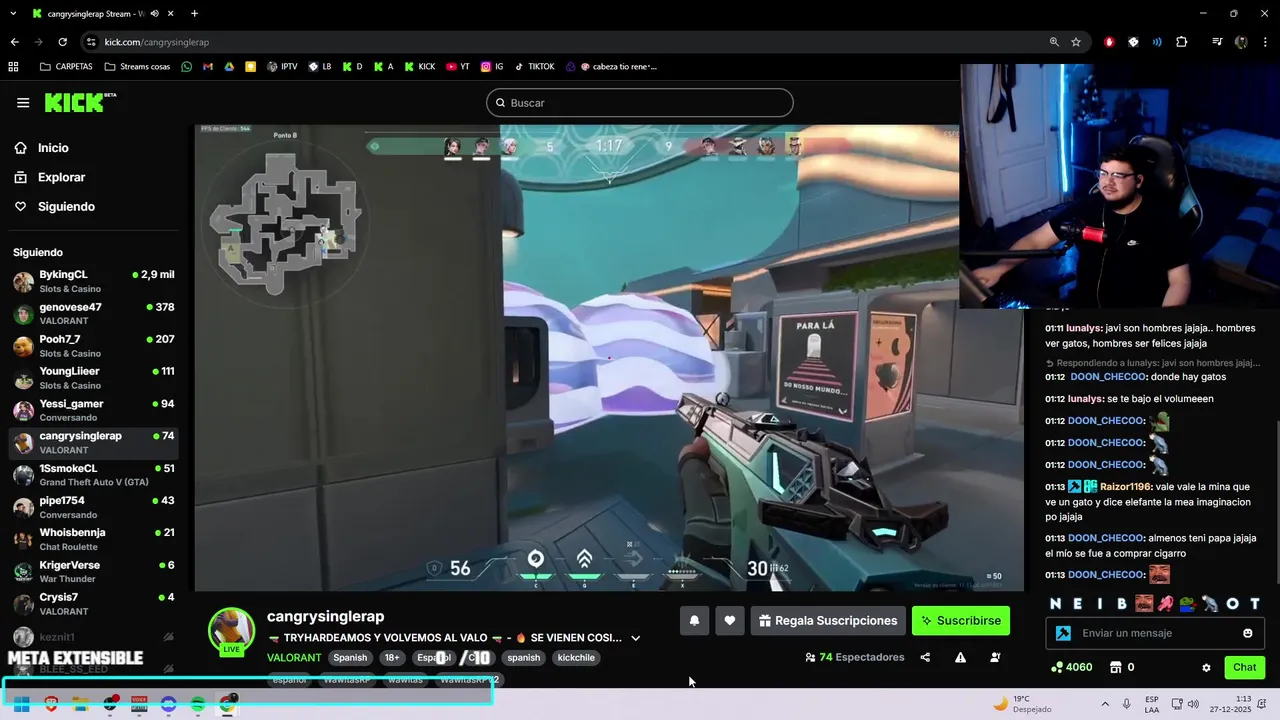Expand the stream title chevron
This screenshot has width=1280, height=720.
click(635, 638)
